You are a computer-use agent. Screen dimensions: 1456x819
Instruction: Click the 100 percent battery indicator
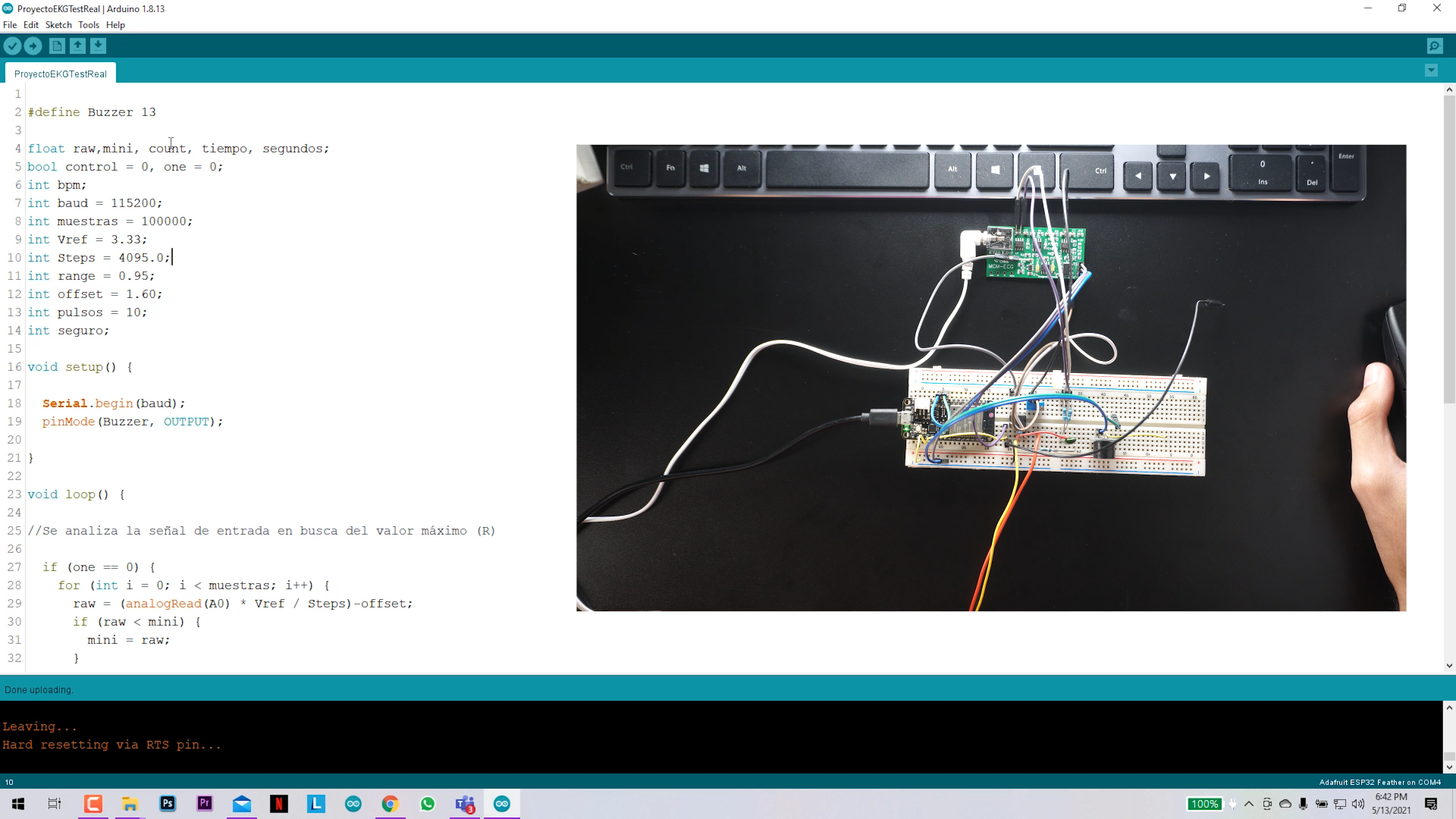[x=1205, y=804]
